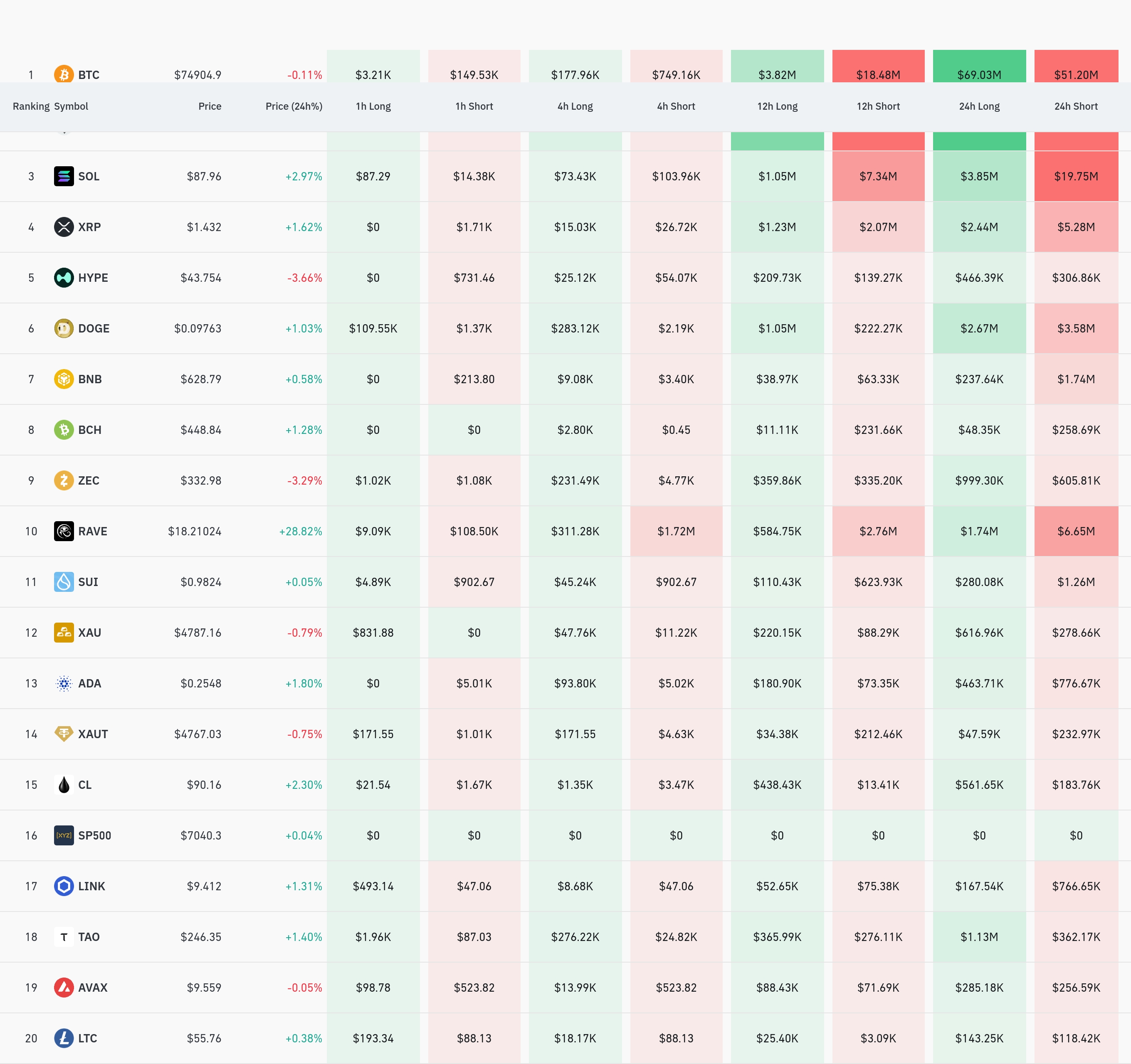
Task: Click the Avalanche AVAX icon
Action: pos(64,987)
